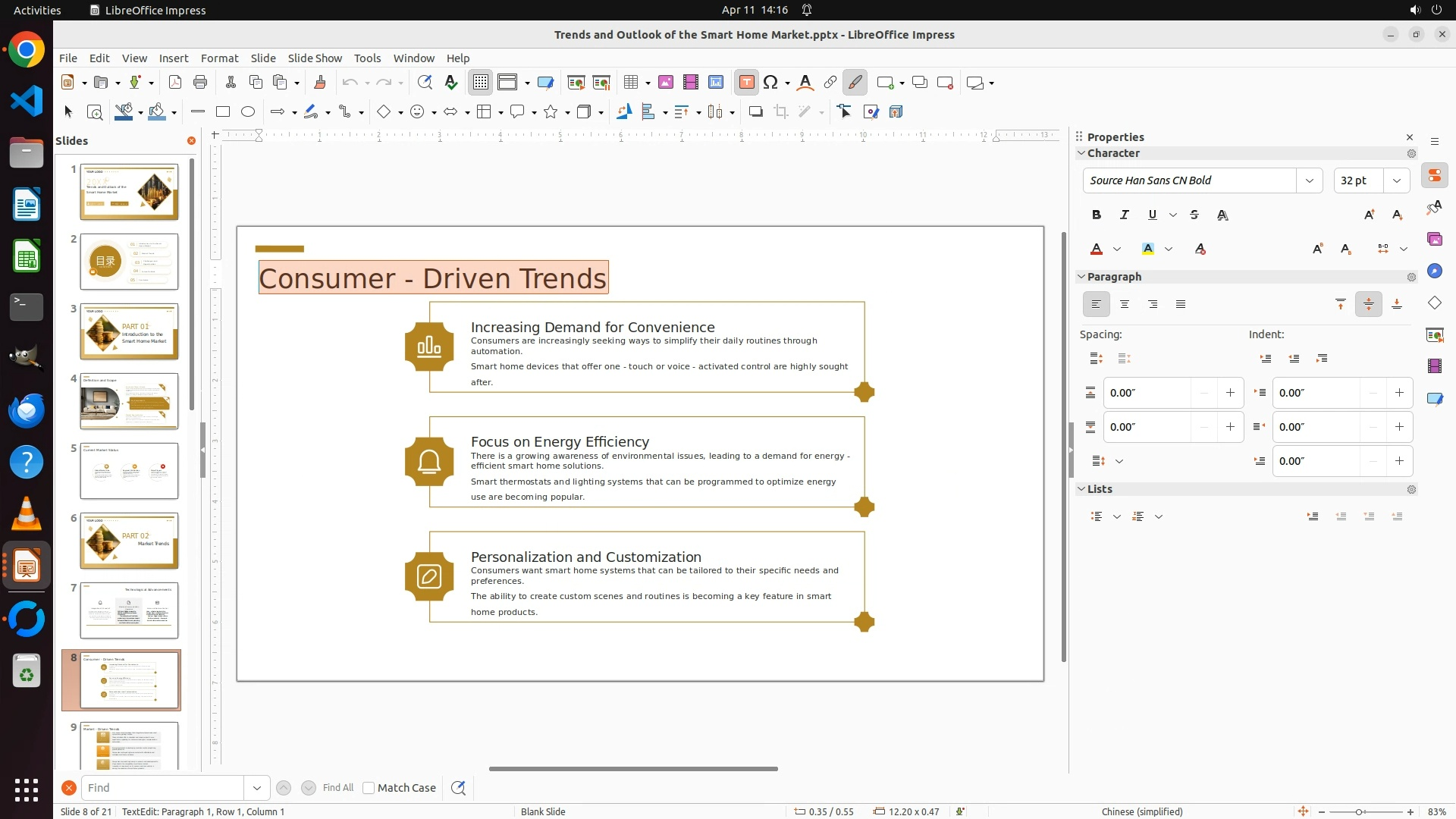The image size is (1456, 819).
Task: Click the Center Align paragraph icon
Action: pos(1124,304)
